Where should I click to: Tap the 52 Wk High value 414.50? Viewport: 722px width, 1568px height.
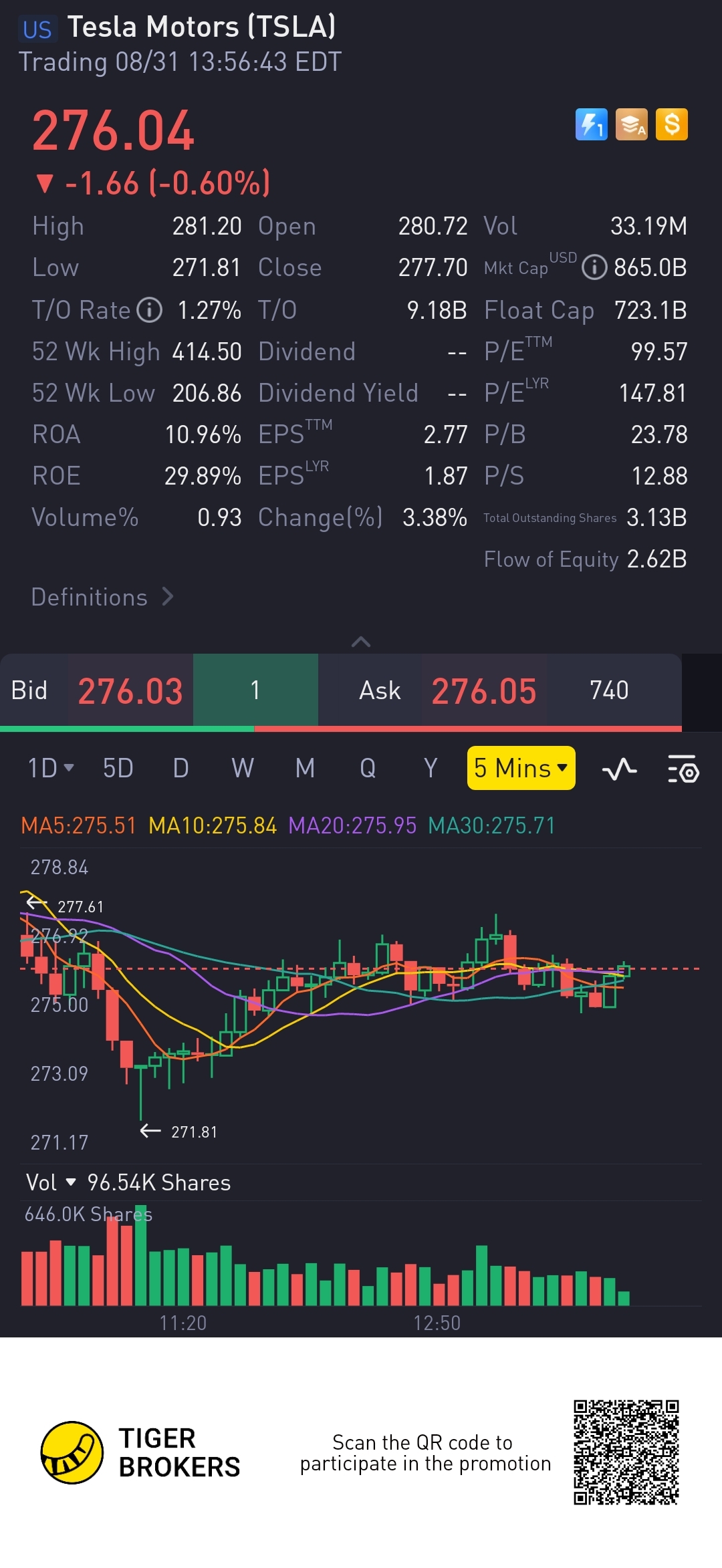(207, 352)
